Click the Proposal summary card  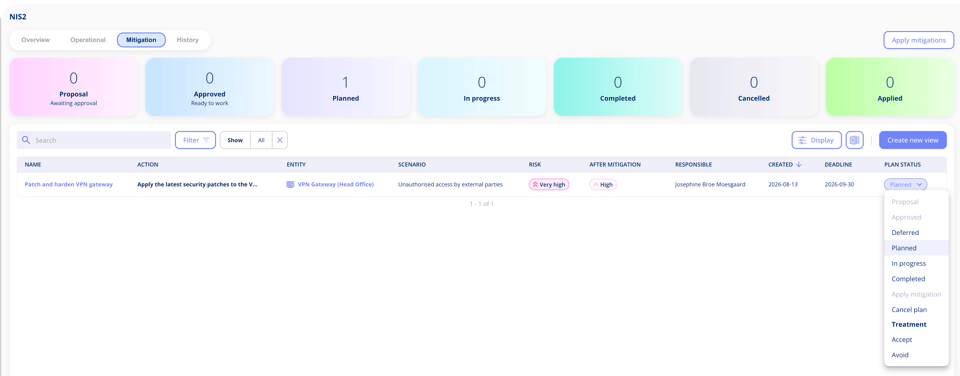coord(73,87)
